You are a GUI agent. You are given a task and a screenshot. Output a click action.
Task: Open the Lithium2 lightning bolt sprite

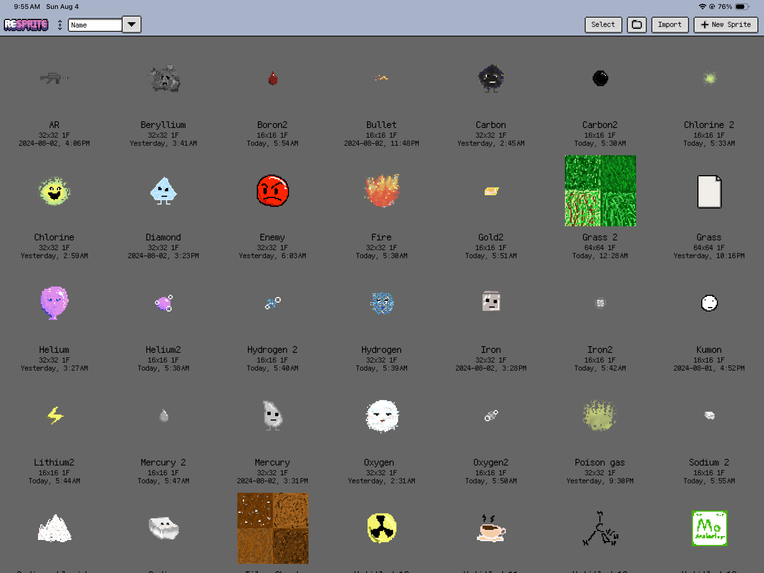(x=55, y=416)
